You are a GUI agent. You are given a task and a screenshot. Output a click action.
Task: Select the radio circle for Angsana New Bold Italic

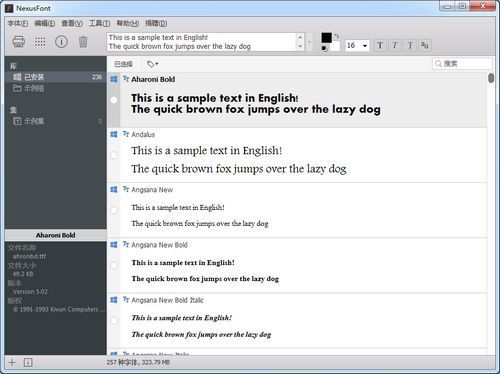[114, 321]
